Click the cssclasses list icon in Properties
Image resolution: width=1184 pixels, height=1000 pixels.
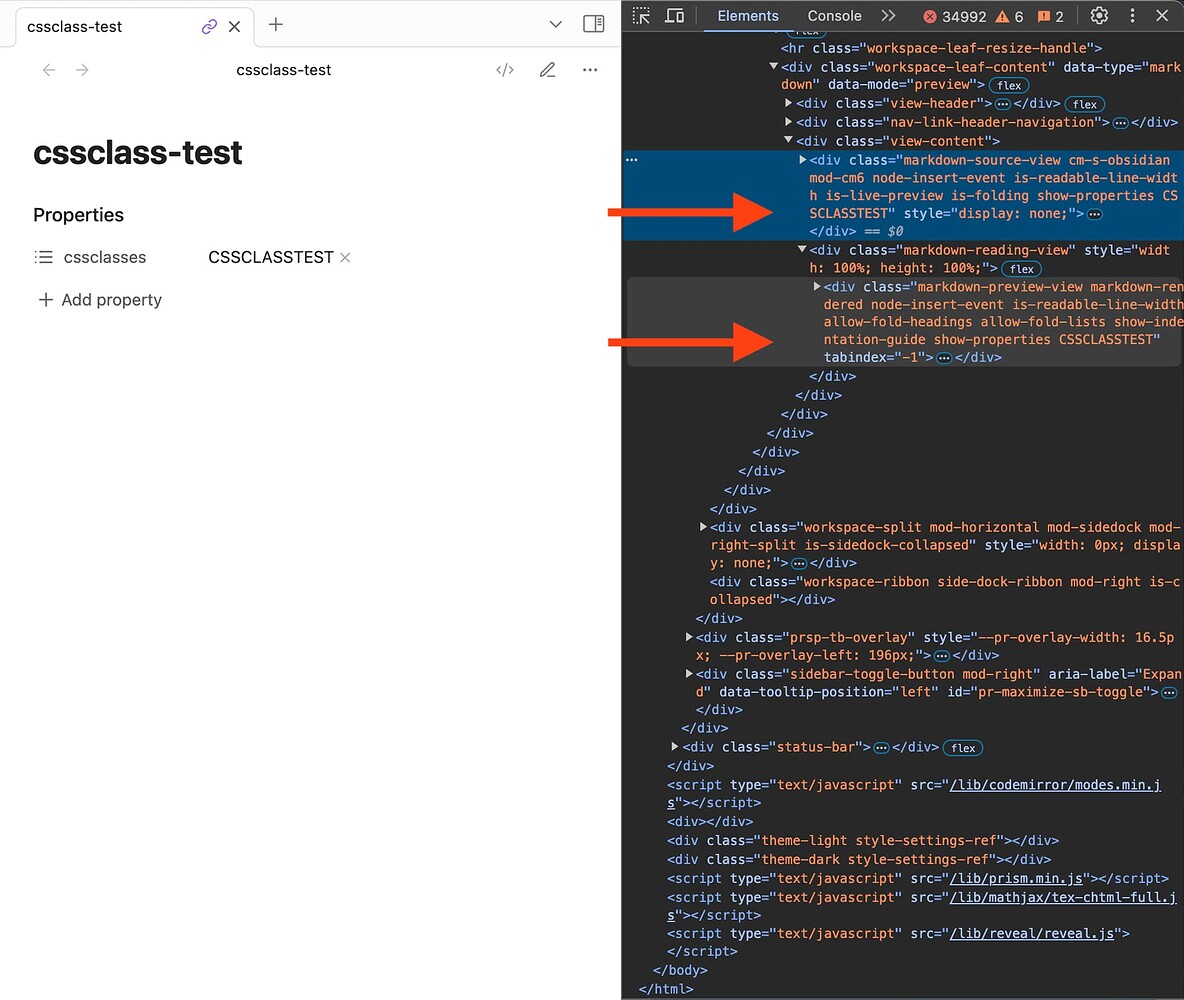coord(44,257)
